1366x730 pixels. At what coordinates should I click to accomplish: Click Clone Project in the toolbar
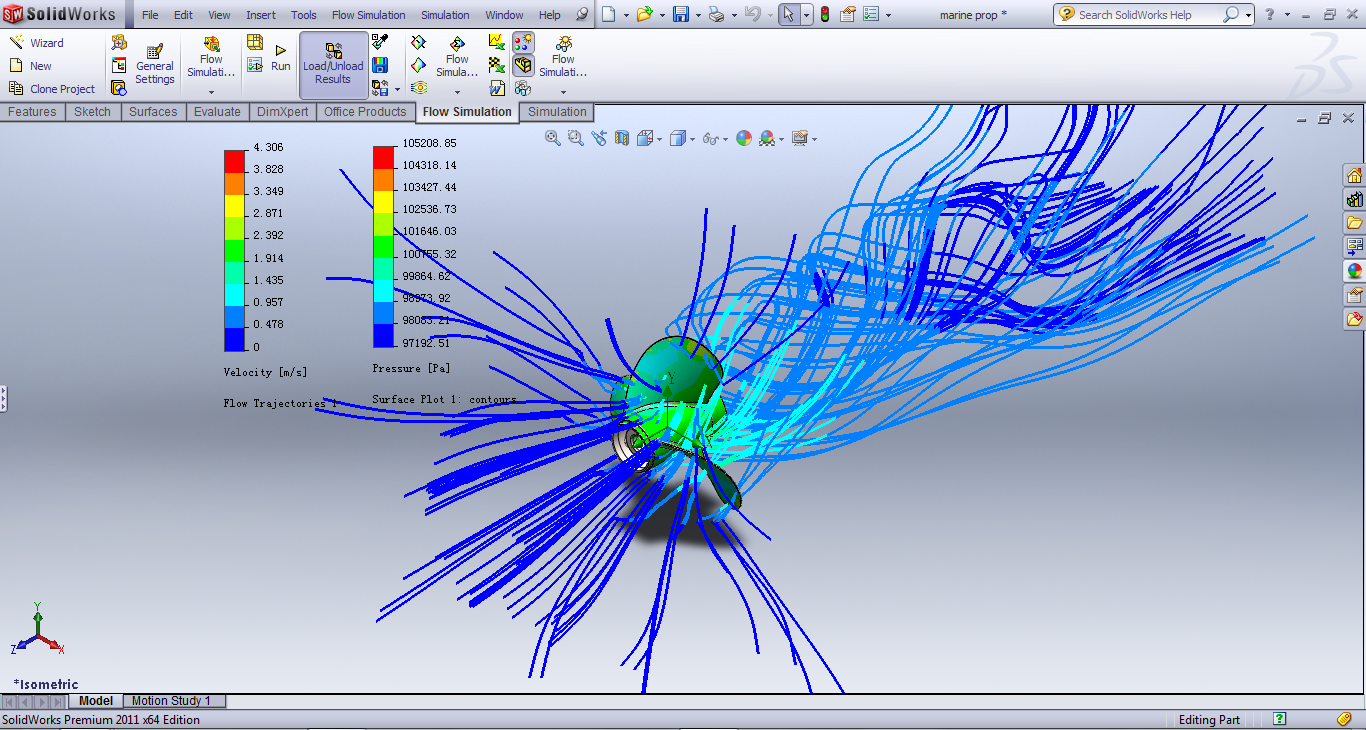click(x=52, y=89)
